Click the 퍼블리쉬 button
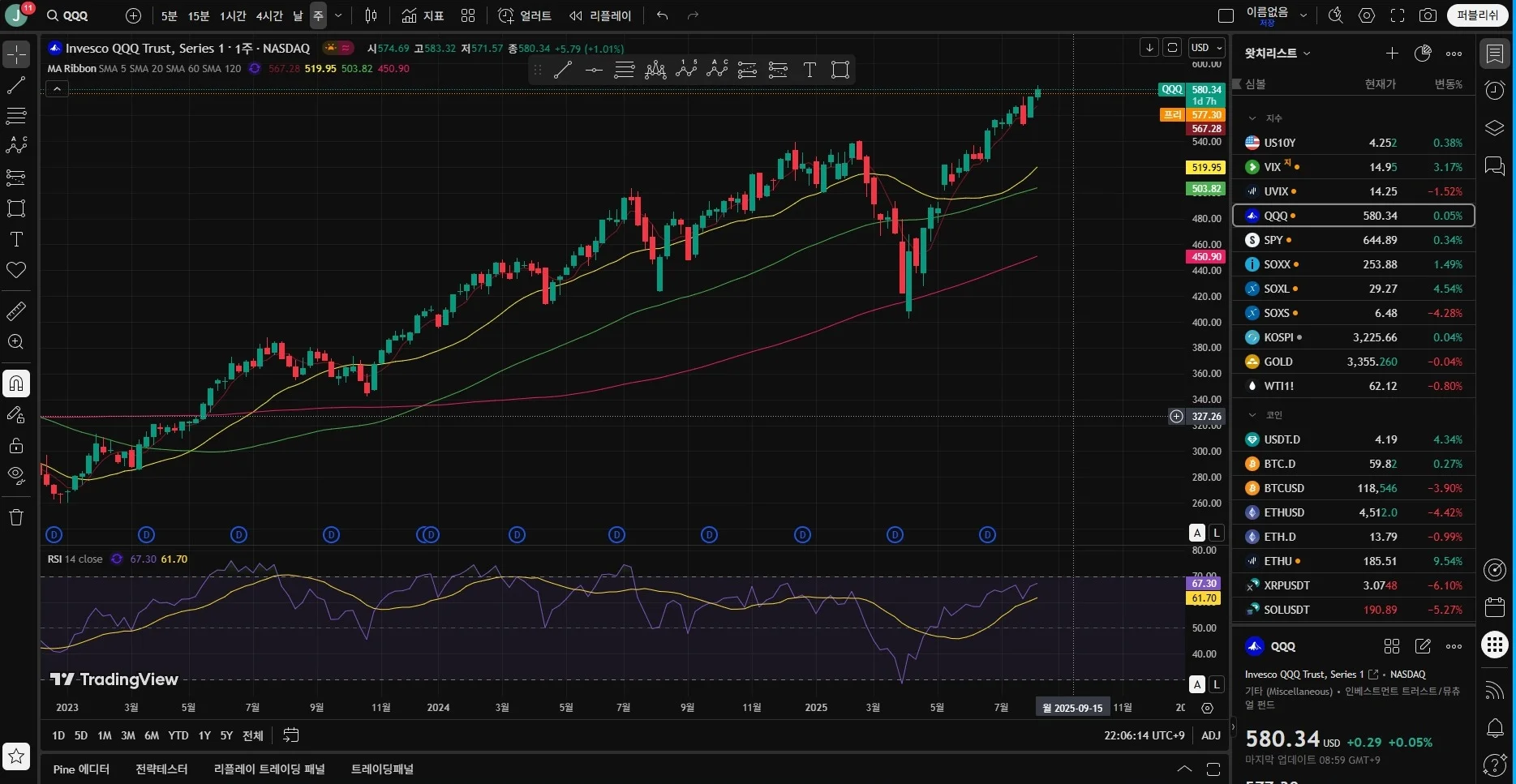This screenshot has height=784, width=1516. coord(1478,15)
